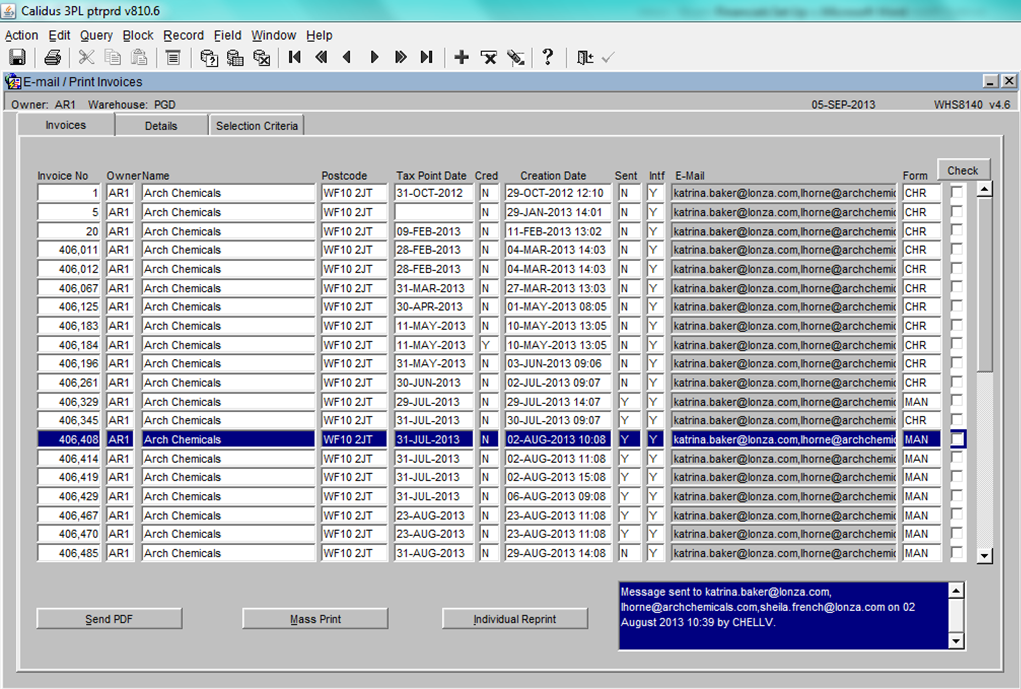Screen dimensions: 1021x689
Task: Click the blue message sent text box
Action: (x=784, y=616)
